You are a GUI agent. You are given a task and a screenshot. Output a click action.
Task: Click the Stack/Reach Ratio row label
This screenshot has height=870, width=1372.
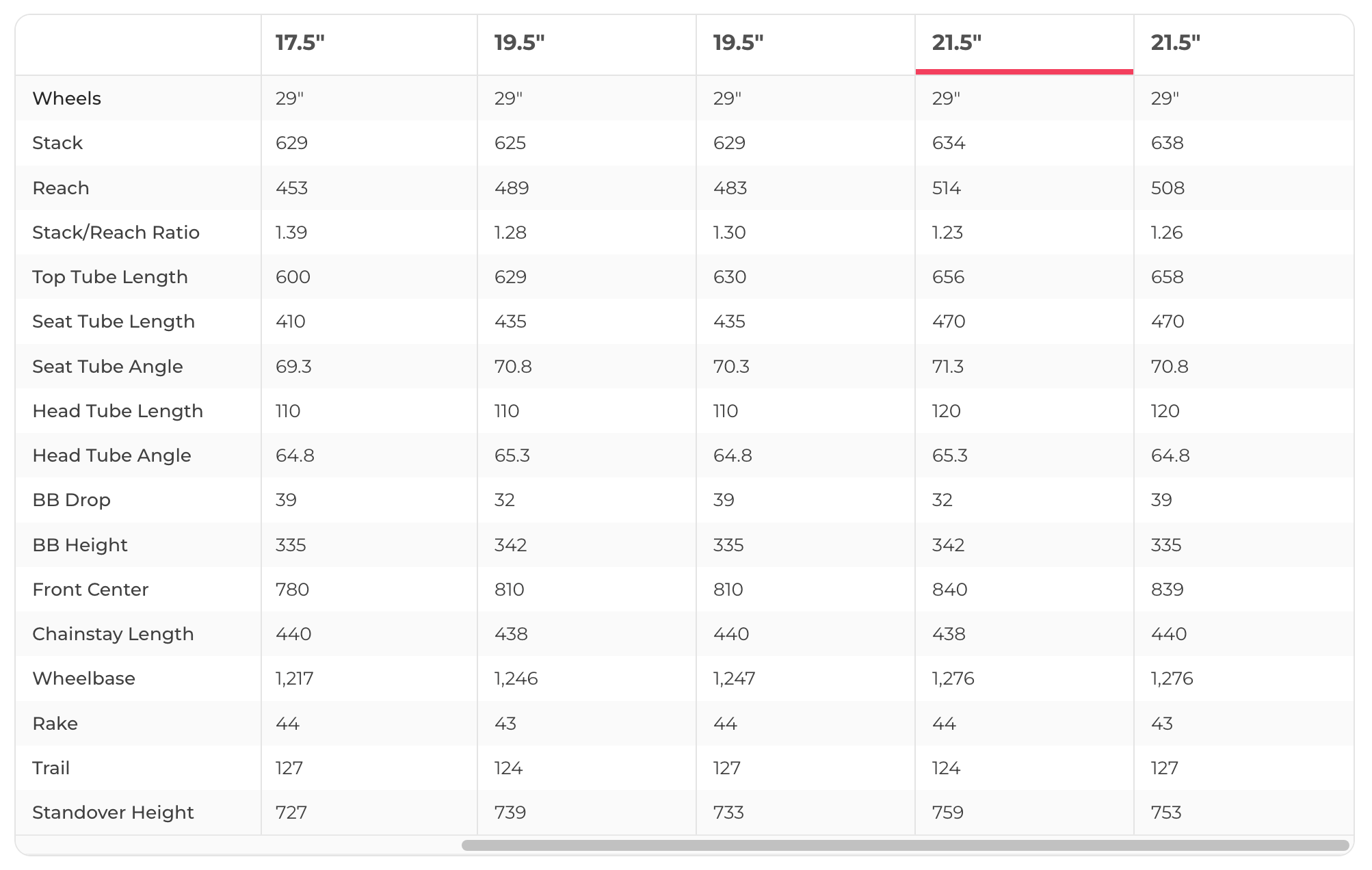pos(116,233)
